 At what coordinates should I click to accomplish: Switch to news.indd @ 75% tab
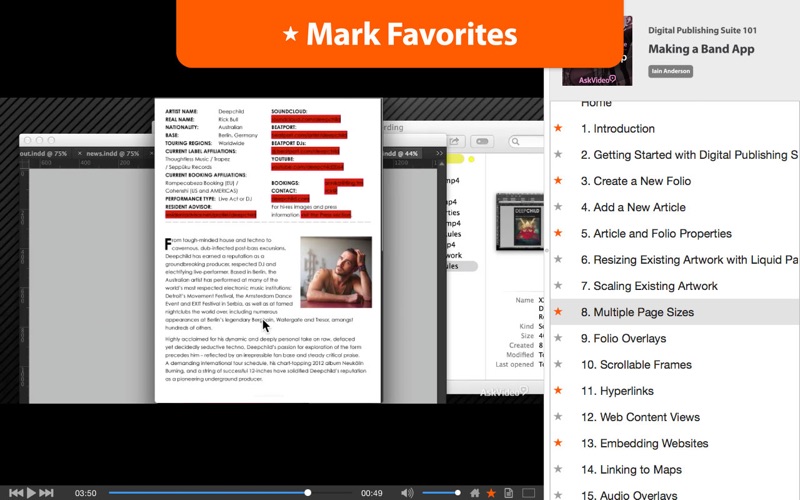click(x=112, y=153)
